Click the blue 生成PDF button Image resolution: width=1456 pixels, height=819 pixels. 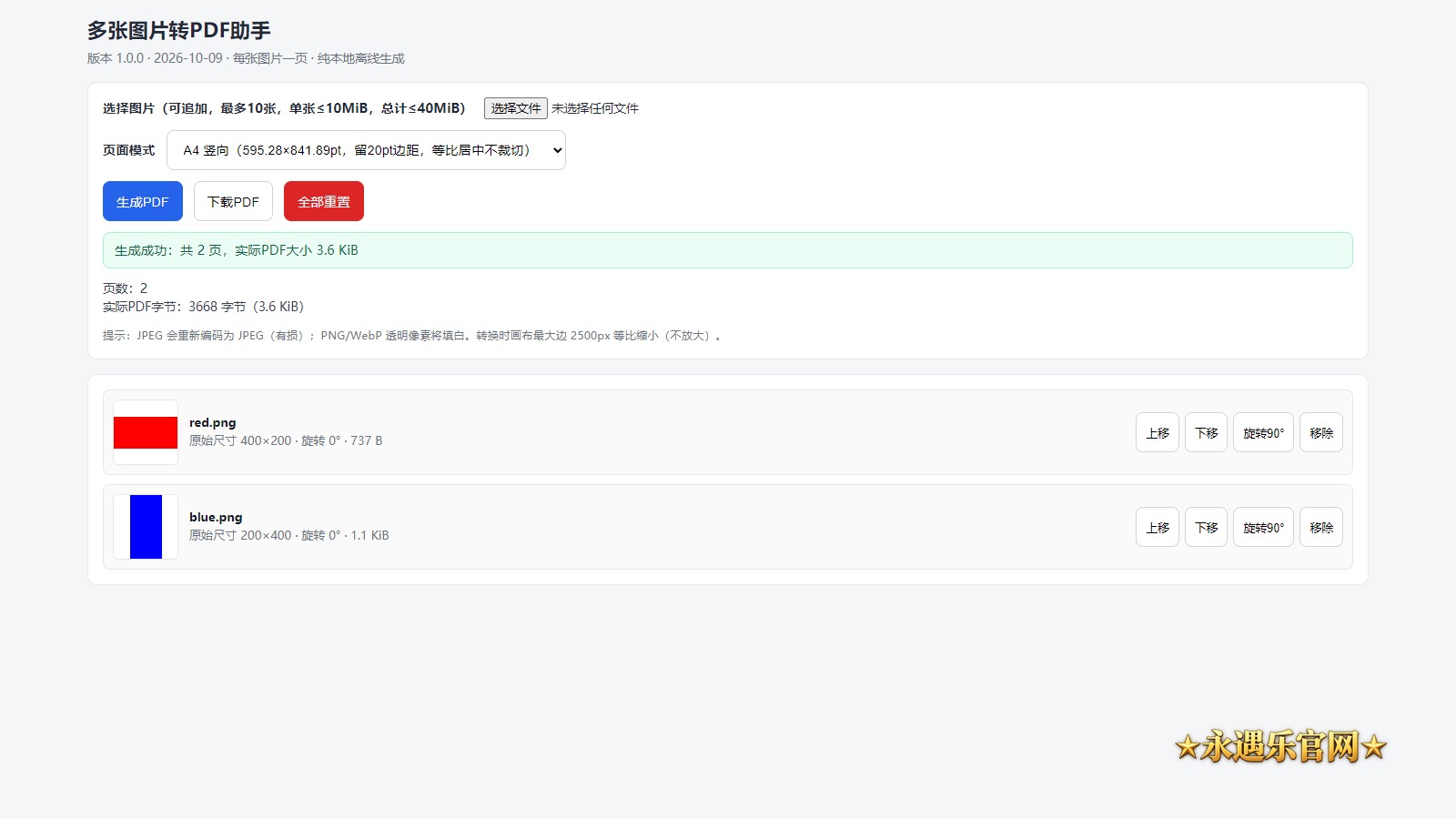pyautogui.click(x=143, y=201)
